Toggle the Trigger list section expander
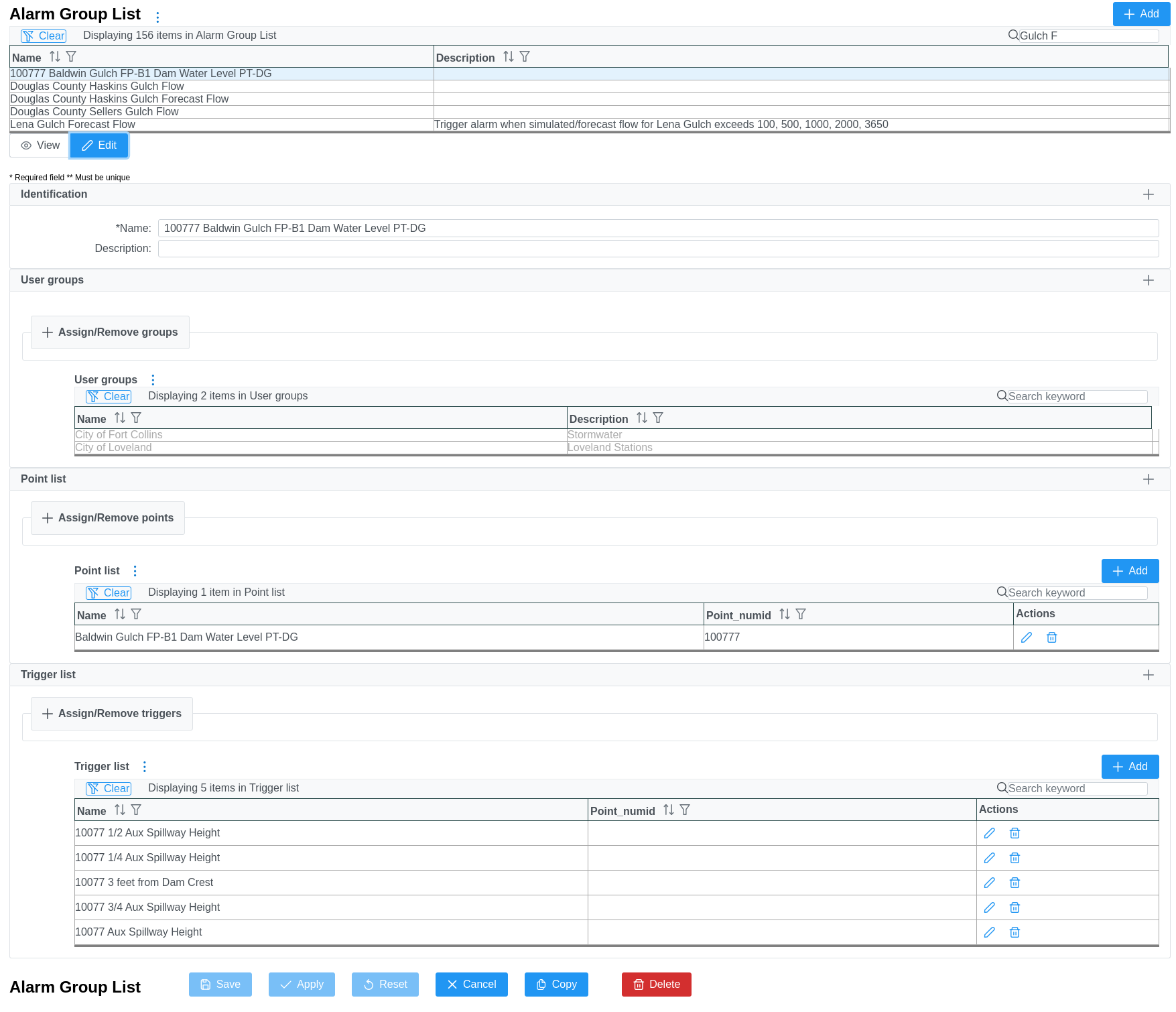Screen dimensions: 1176x1012 pos(1148,675)
